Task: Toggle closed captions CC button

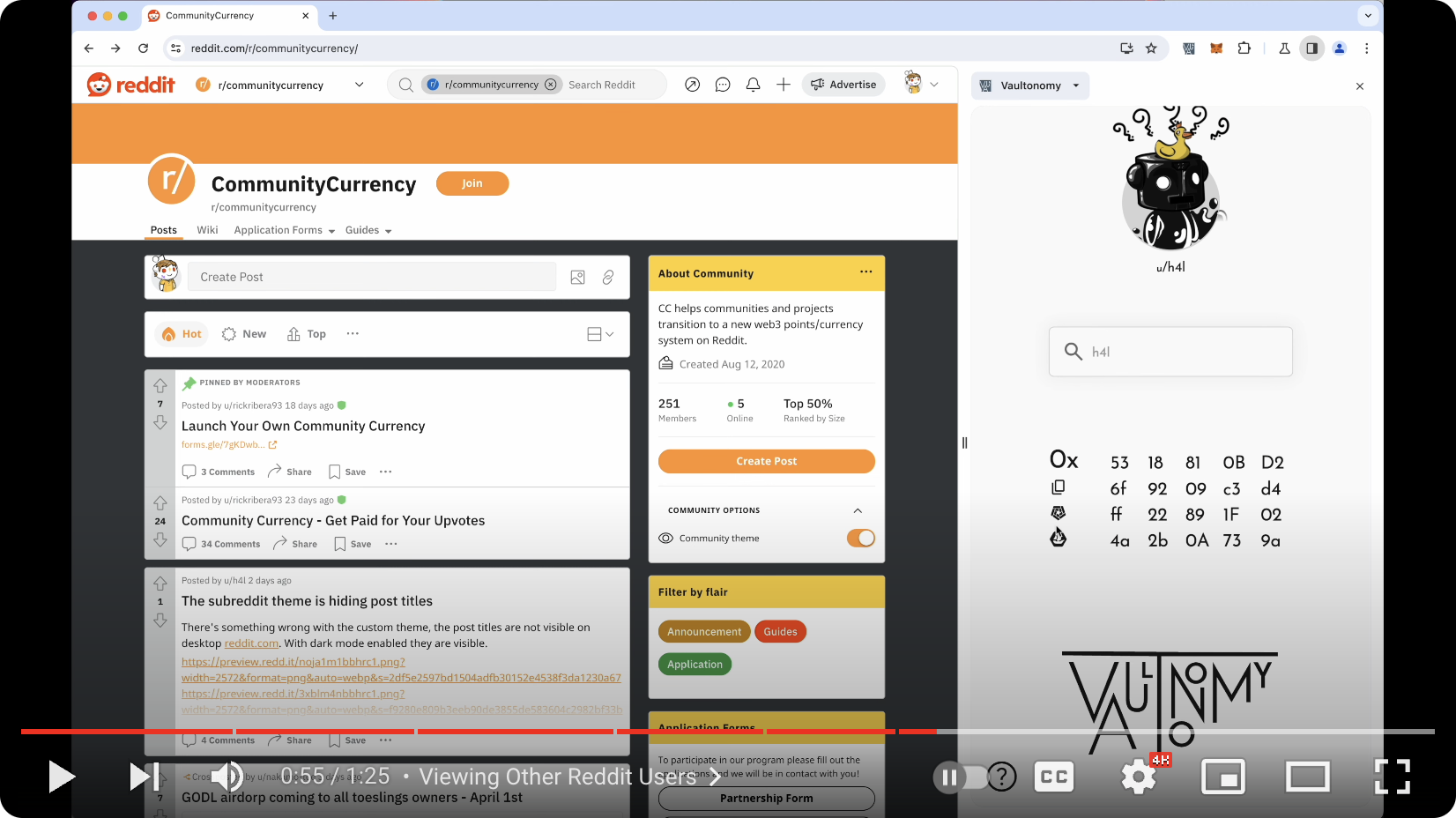Action: click(x=1054, y=777)
